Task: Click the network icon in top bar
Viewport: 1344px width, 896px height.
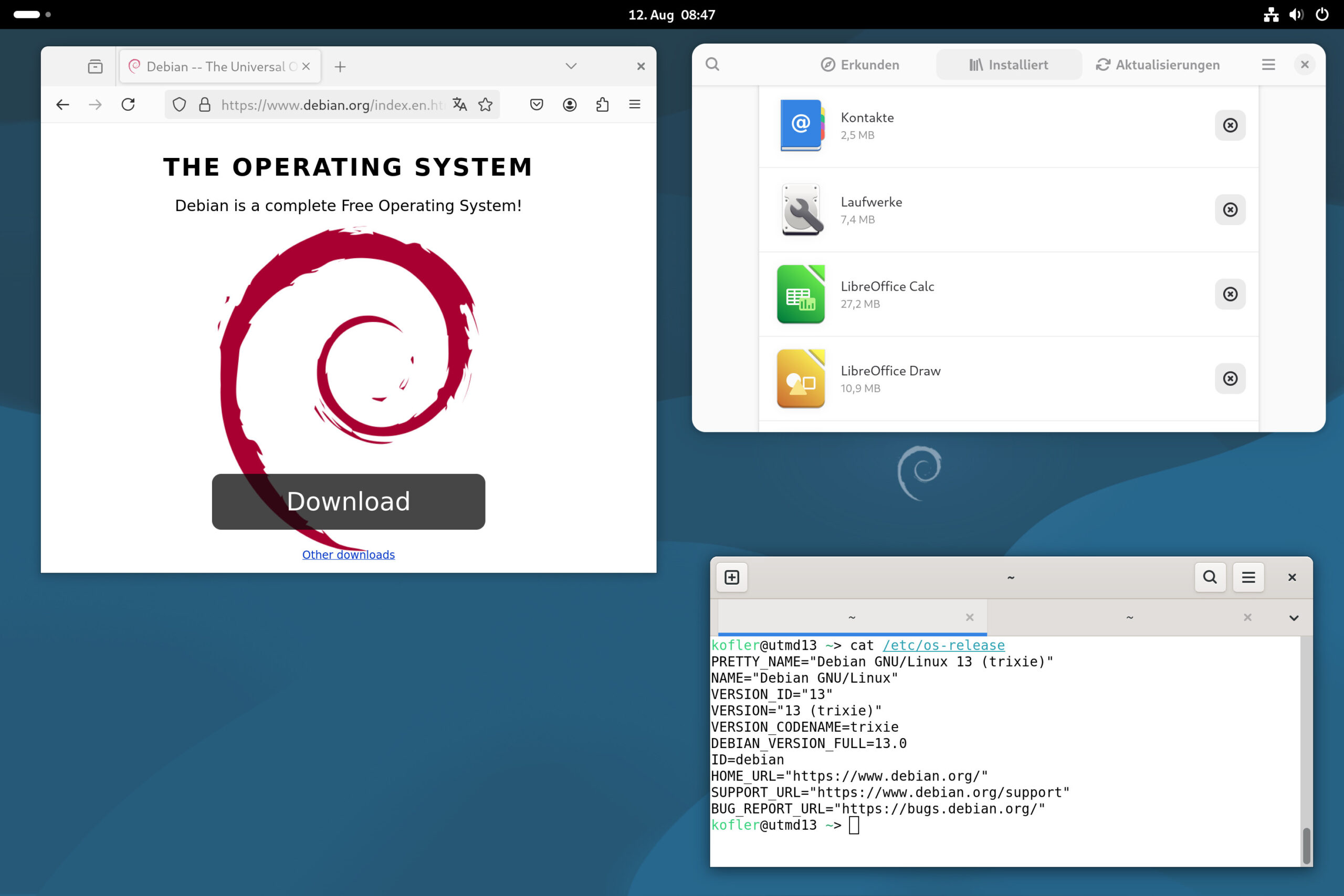Action: coord(1271,15)
